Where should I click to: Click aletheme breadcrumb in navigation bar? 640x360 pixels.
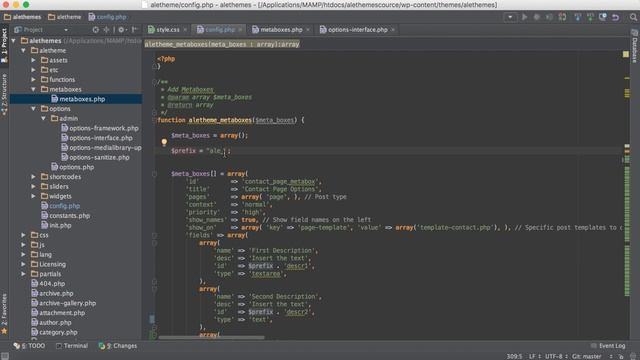64,17
